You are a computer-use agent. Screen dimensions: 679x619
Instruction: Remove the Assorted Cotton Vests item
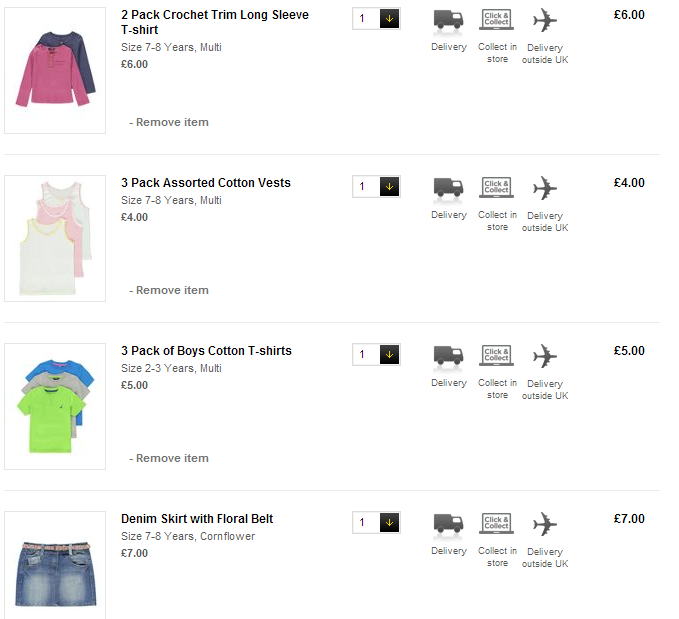point(169,290)
